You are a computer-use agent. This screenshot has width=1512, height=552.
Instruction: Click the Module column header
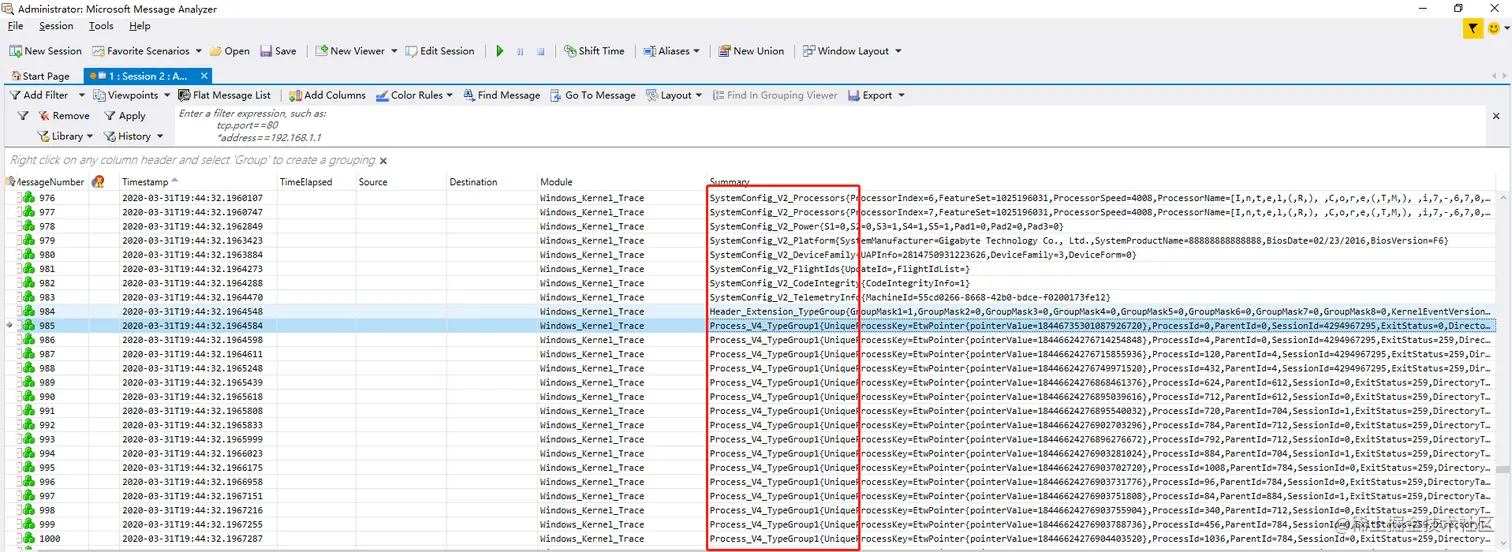[x=622, y=182]
